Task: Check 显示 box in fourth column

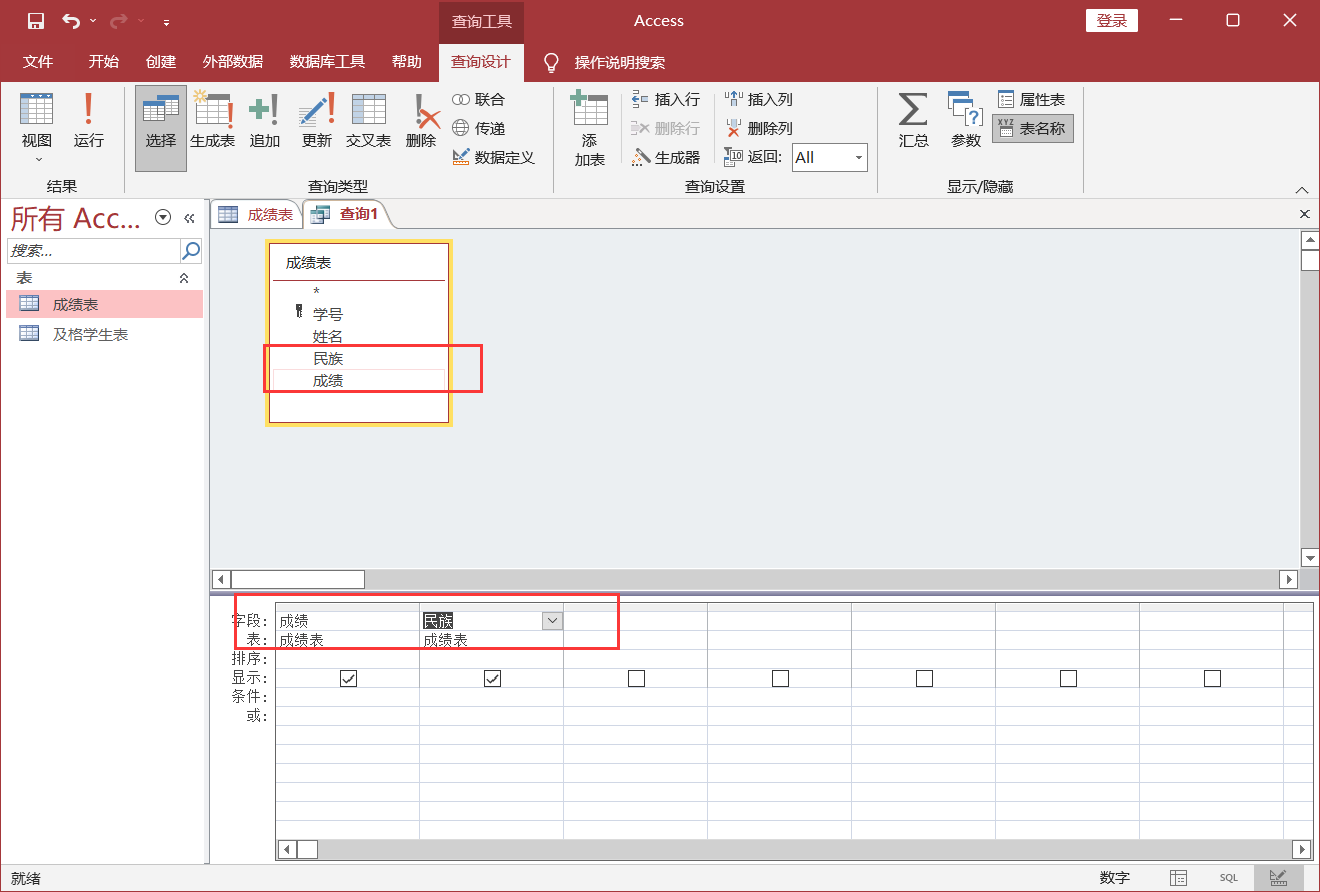Action: pos(780,679)
